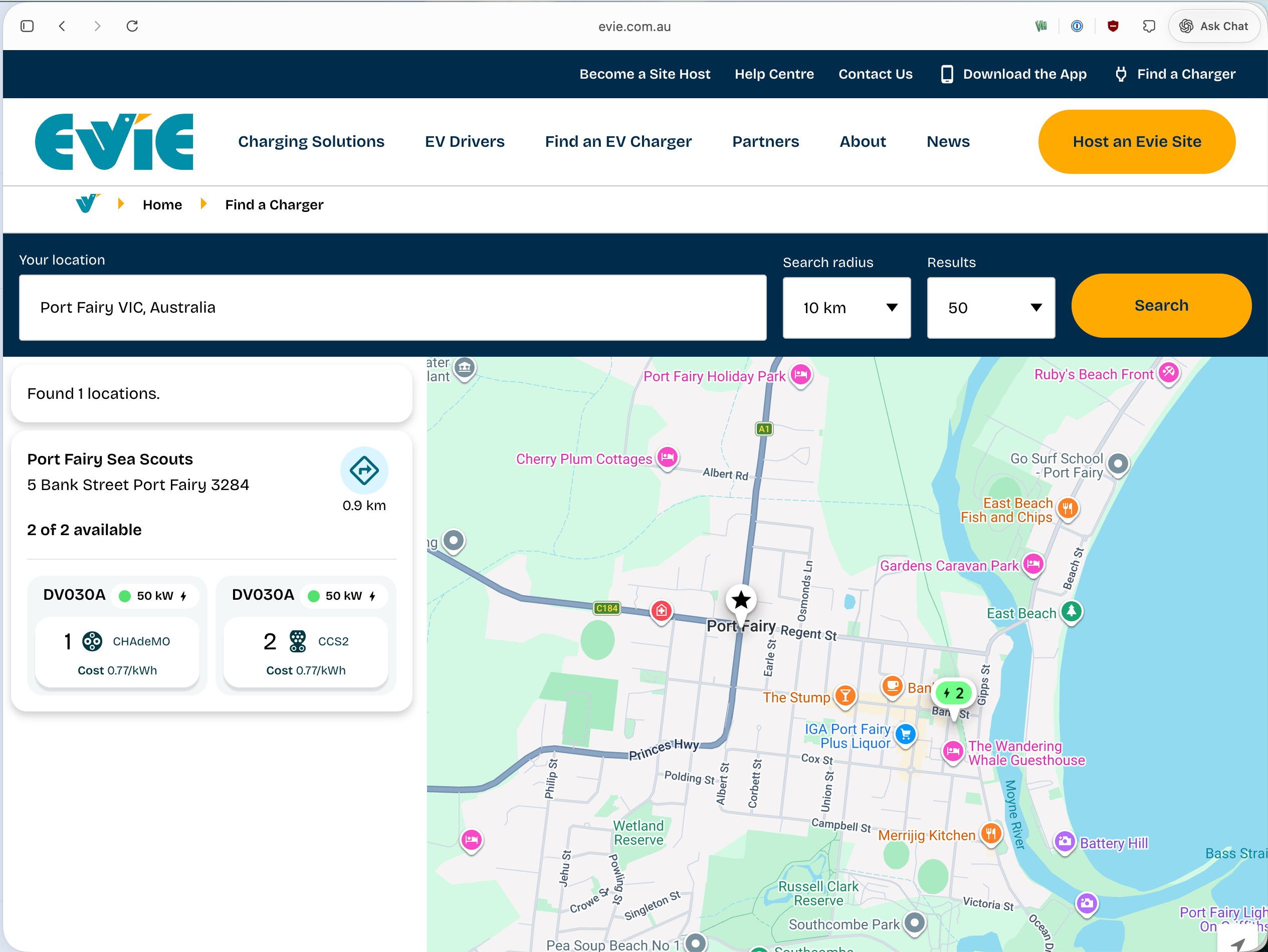Open the Contact Us link
1268x952 pixels.
876,74
